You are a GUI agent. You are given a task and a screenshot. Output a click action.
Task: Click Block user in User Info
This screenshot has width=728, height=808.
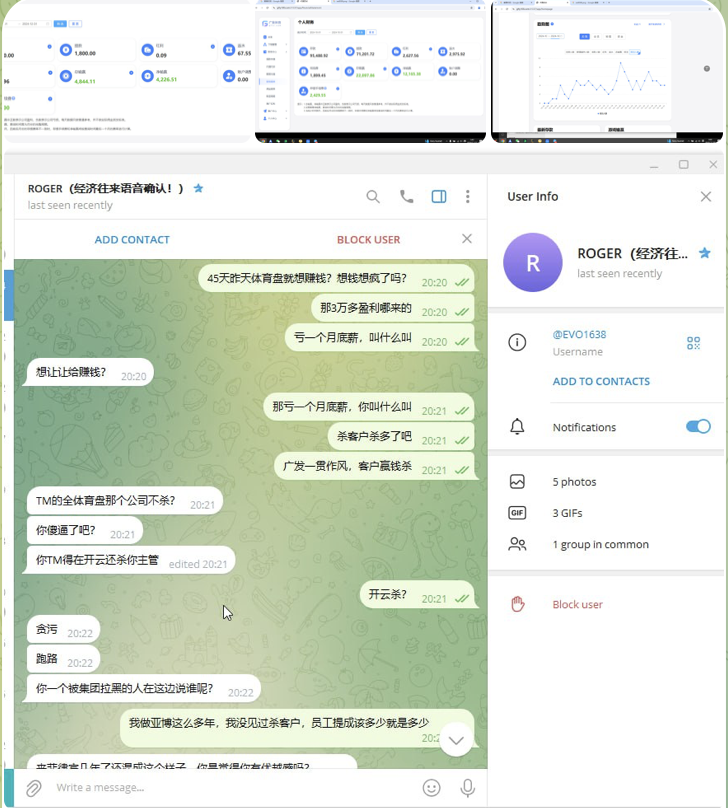[578, 604]
